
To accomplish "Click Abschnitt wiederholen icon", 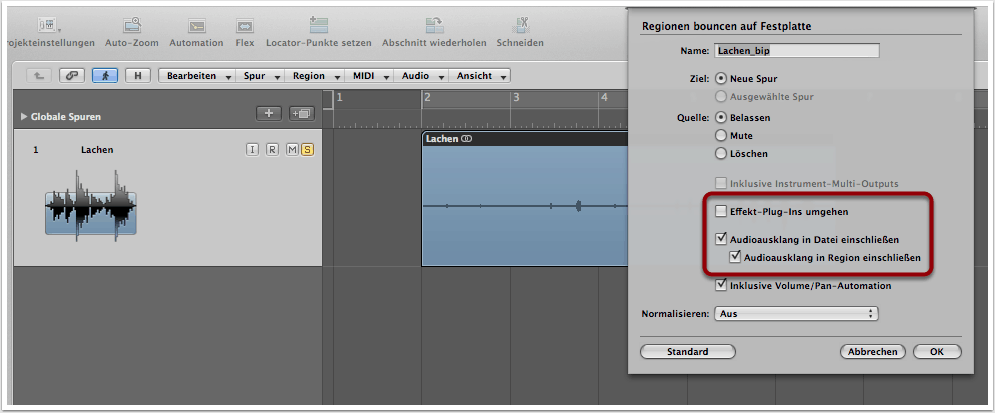I will point(435,25).
